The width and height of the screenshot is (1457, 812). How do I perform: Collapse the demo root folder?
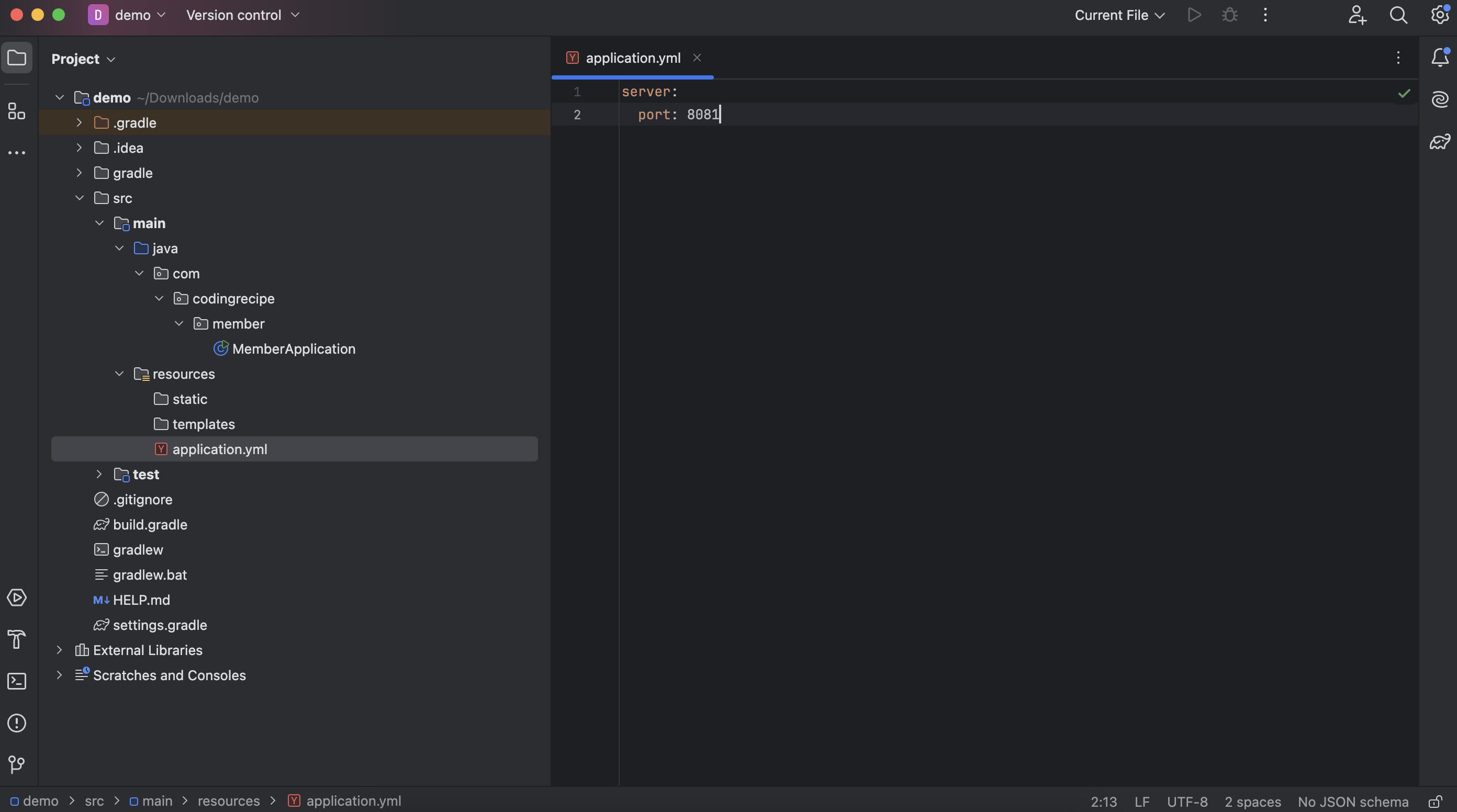point(59,98)
